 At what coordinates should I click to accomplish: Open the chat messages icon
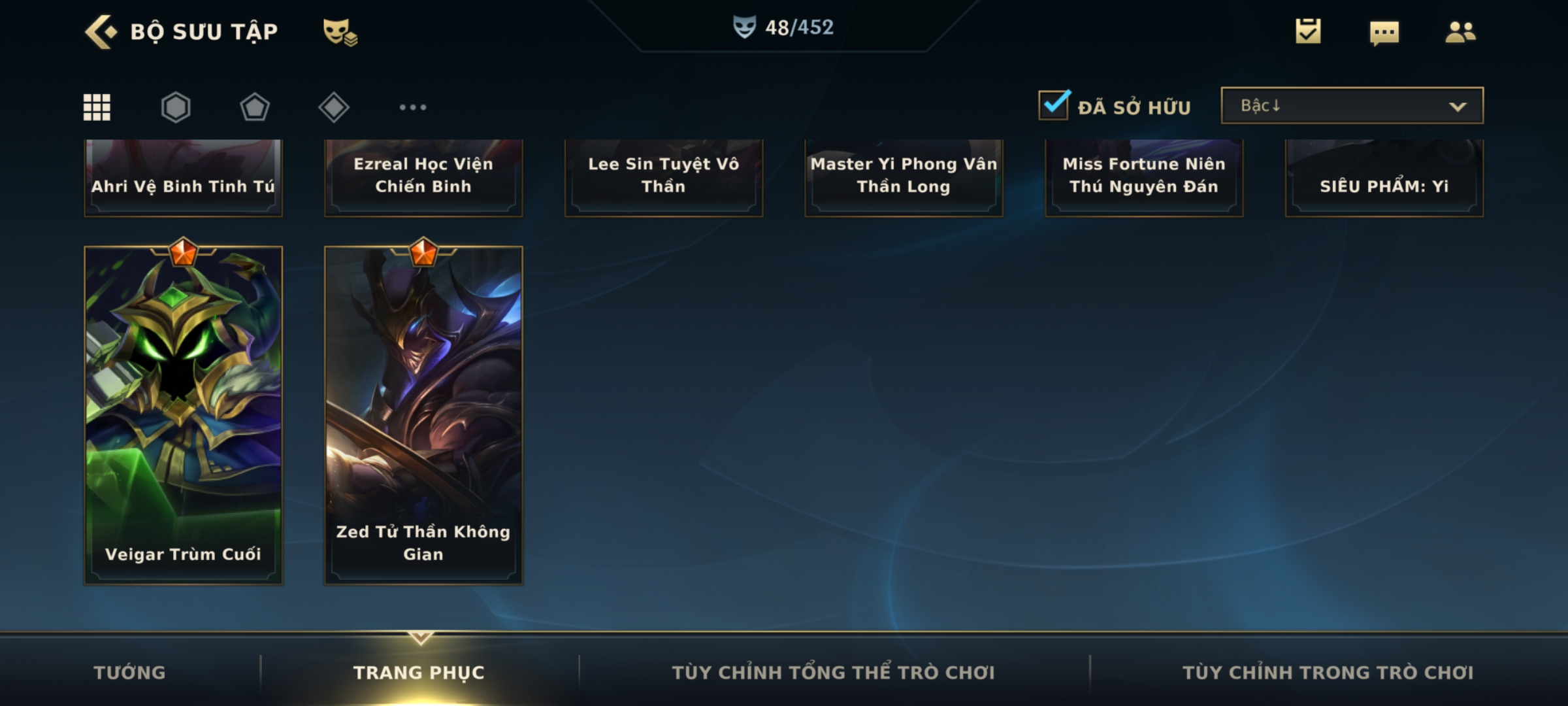(1384, 33)
